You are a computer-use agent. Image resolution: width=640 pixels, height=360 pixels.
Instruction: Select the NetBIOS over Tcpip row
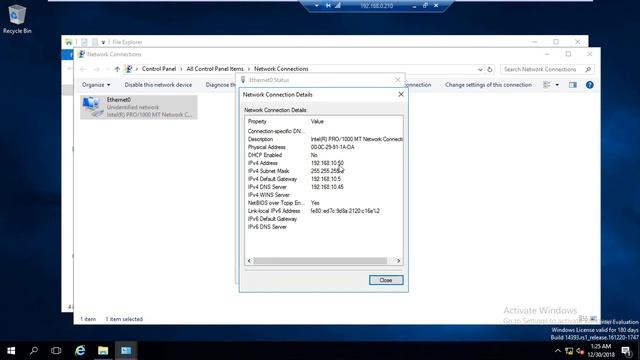(324, 203)
